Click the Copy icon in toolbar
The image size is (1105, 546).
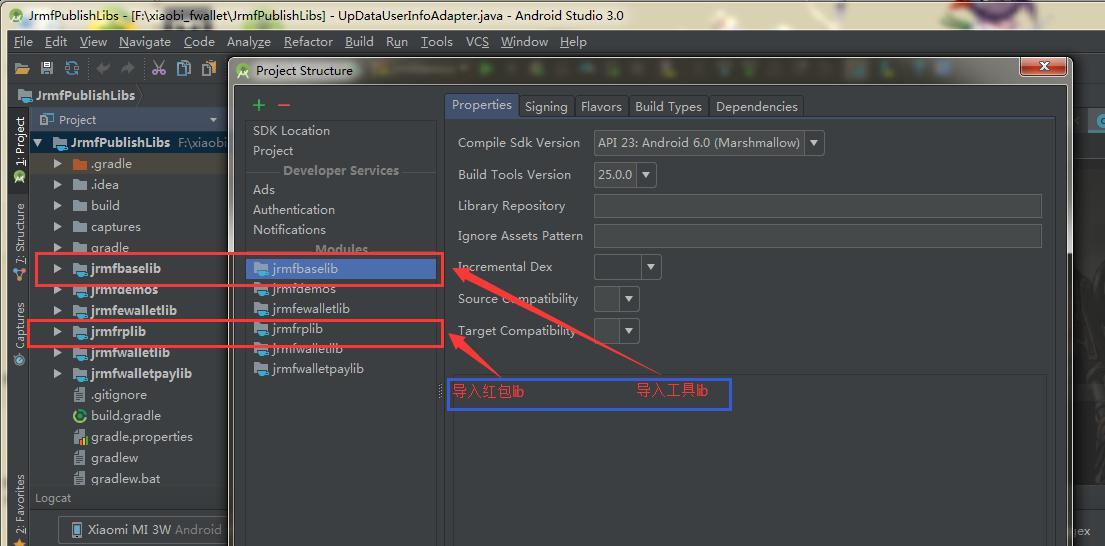pyautogui.click(x=184, y=68)
